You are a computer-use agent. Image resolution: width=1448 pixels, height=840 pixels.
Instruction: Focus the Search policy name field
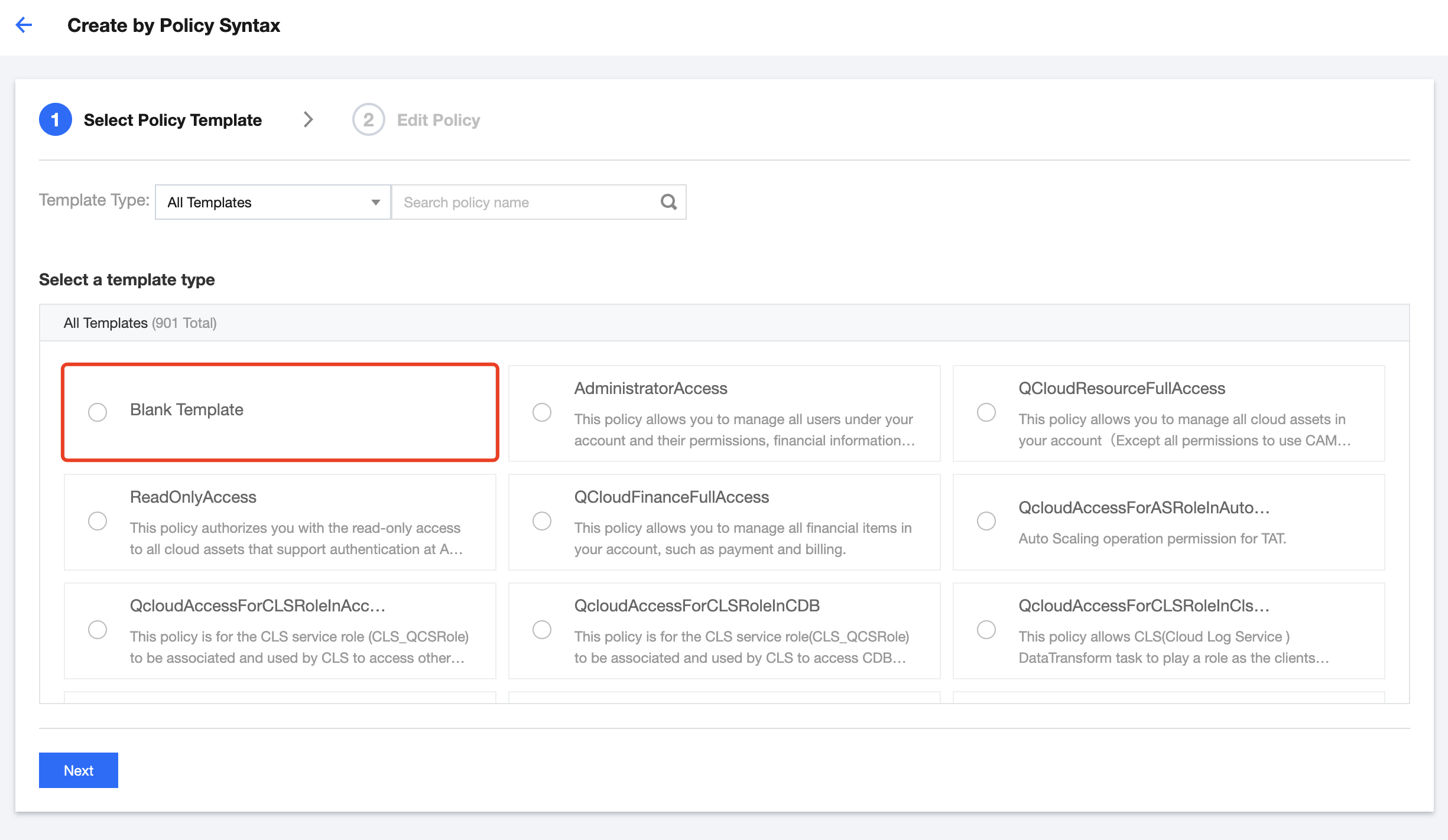pos(526,202)
